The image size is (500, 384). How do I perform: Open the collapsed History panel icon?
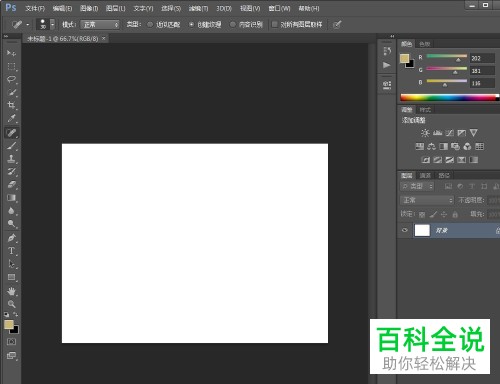[387, 51]
